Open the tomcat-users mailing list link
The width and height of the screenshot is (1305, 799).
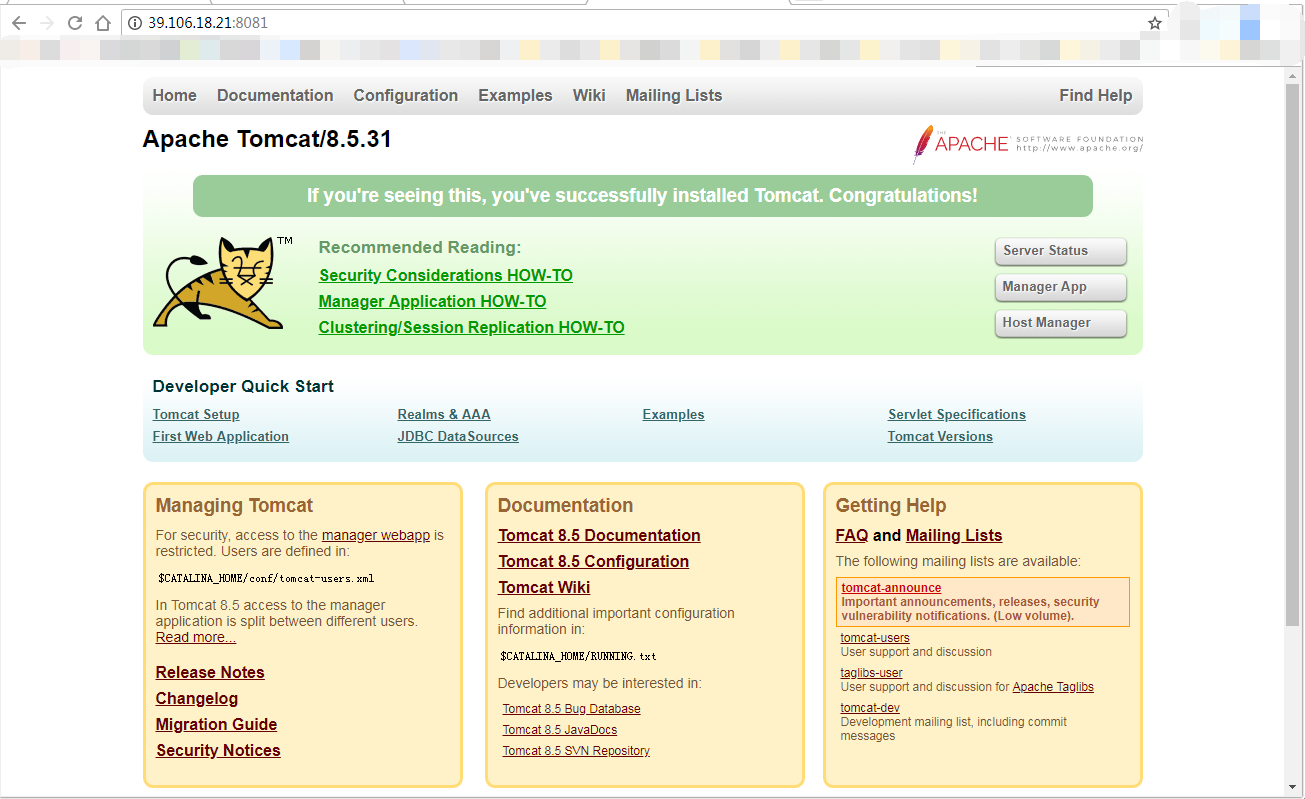(x=875, y=638)
